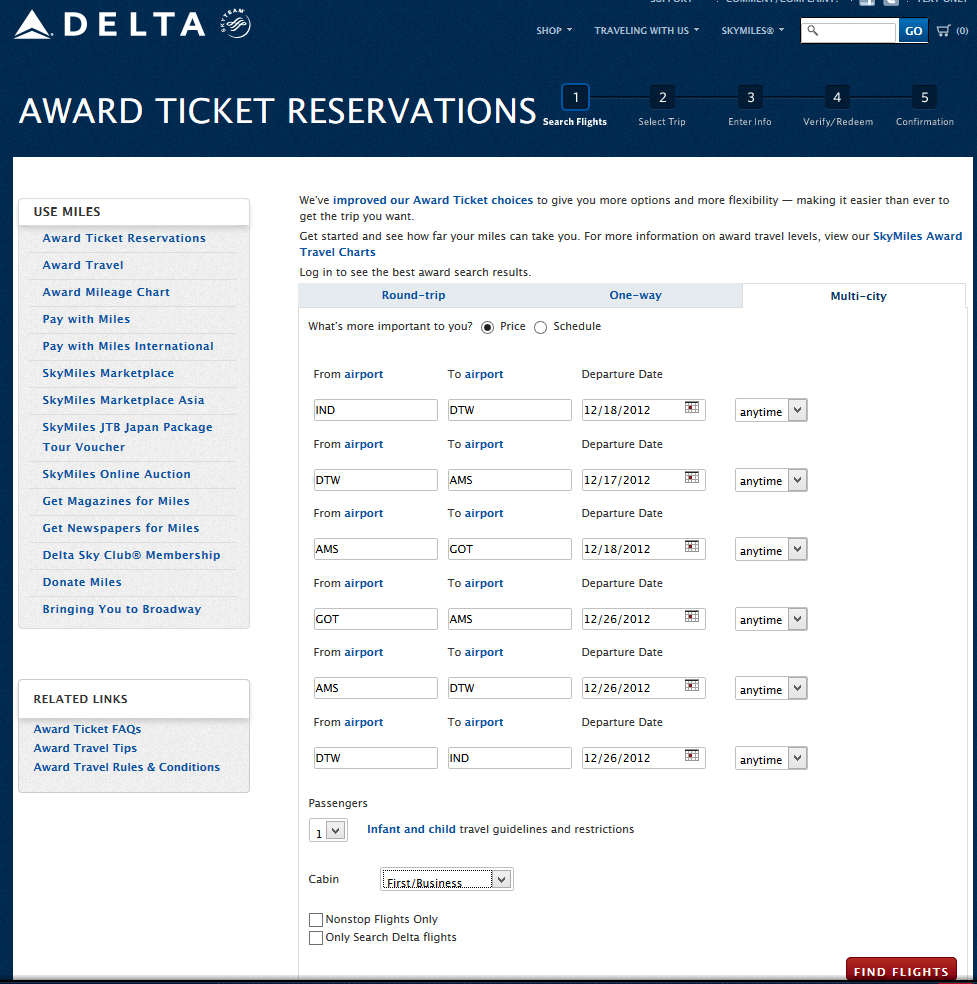Open calendar for the AMS to GOT date
Image resolution: width=977 pixels, height=984 pixels.
(x=691, y=547)
